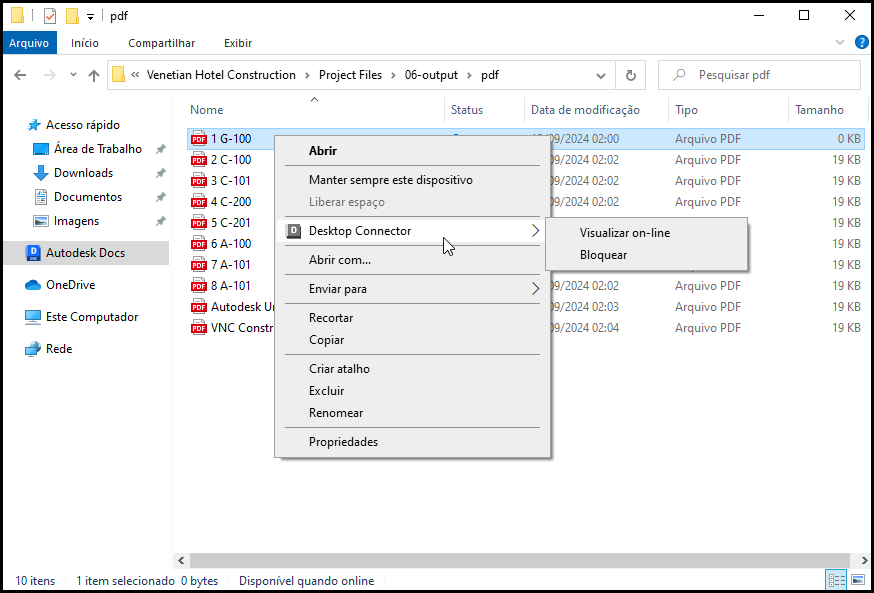The image size is (874, 593).
Task: Expand the ribbon with the chevron
Action: click(841, 42)
